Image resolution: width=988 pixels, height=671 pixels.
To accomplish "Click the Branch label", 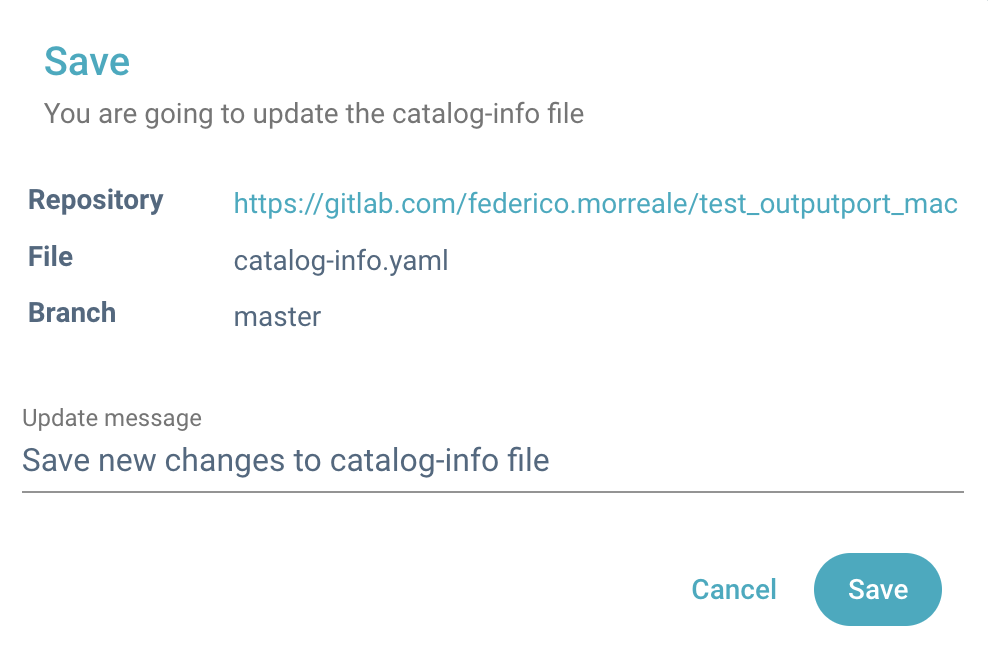I will point(72,313).
